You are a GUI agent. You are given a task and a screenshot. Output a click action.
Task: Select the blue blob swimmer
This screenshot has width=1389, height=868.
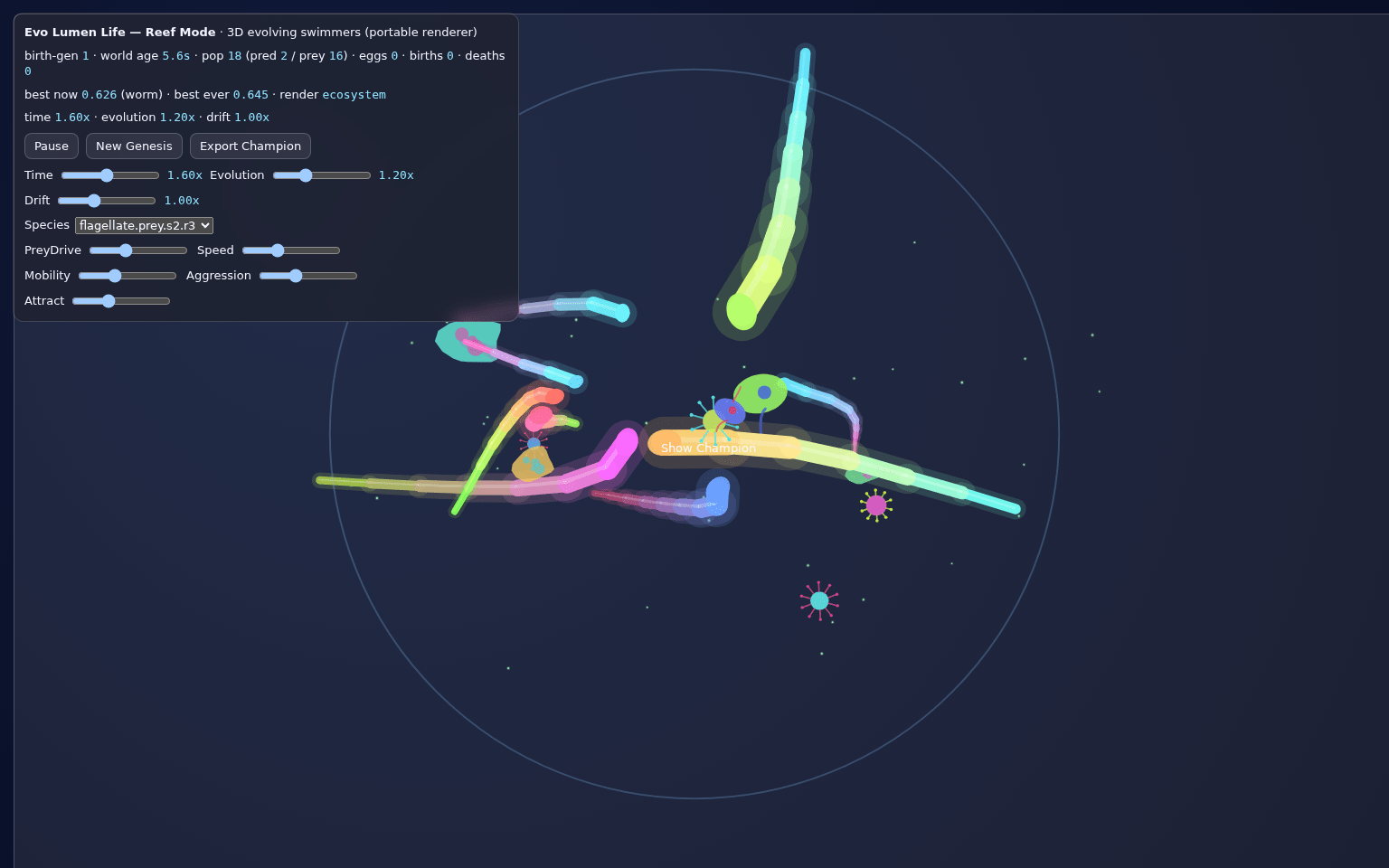pos(717,496)
